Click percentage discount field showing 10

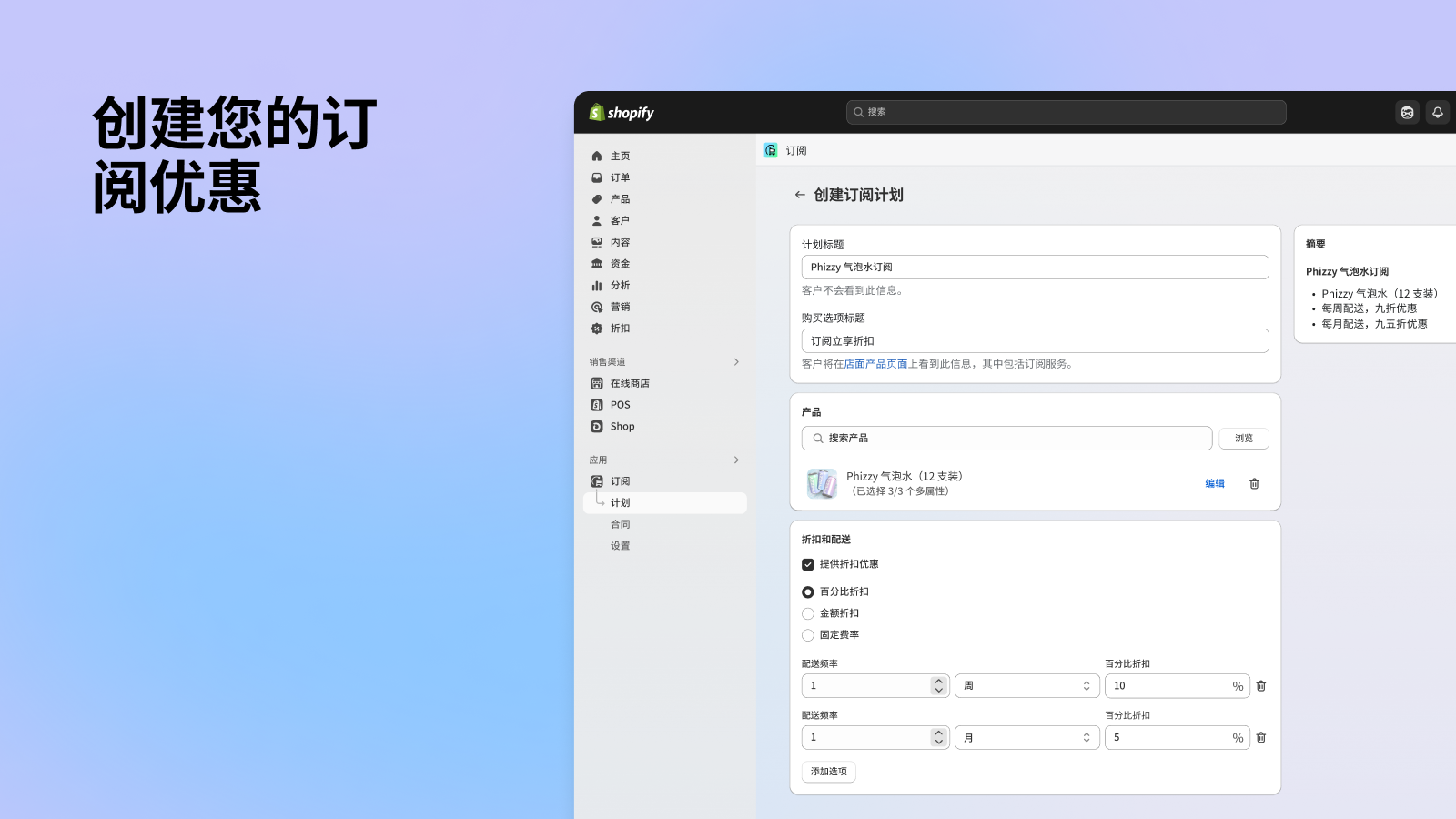(x=1177, y=686)
